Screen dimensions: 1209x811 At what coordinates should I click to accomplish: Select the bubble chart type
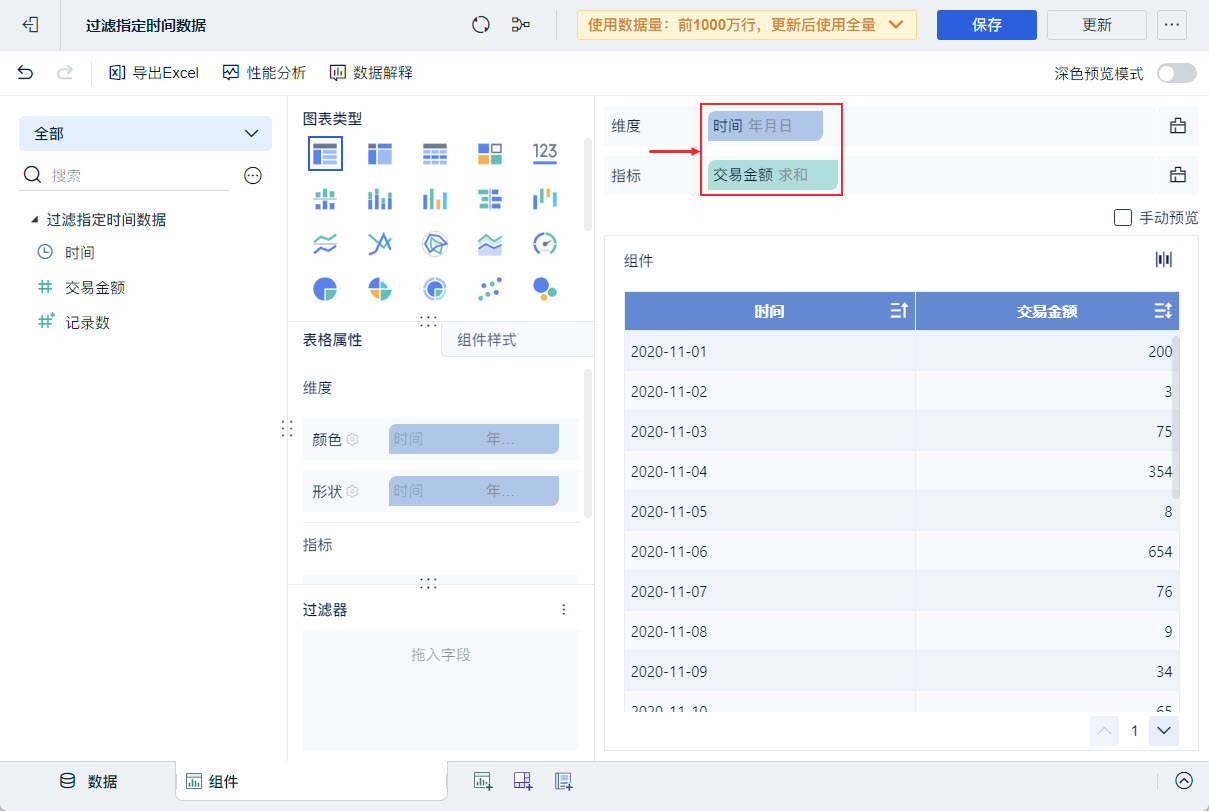pos(545,289)
